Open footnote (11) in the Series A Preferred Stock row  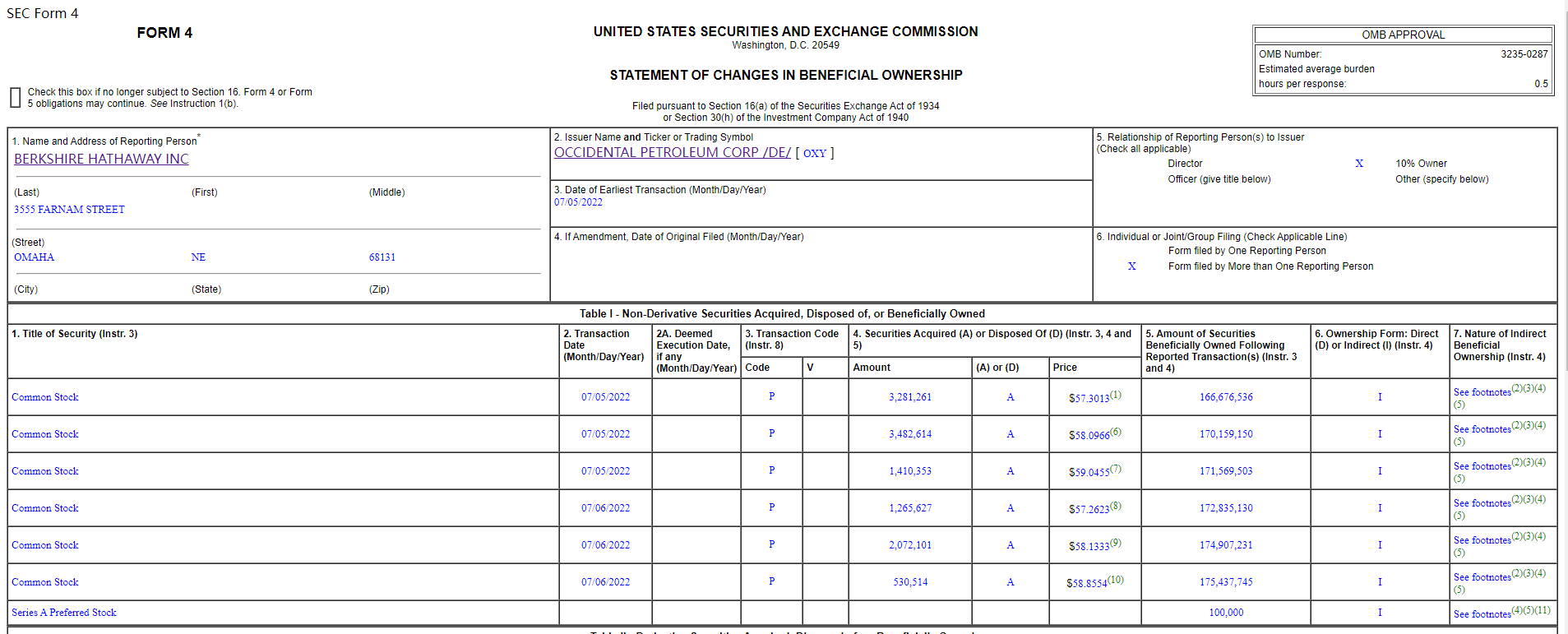tap(1543, 610)
